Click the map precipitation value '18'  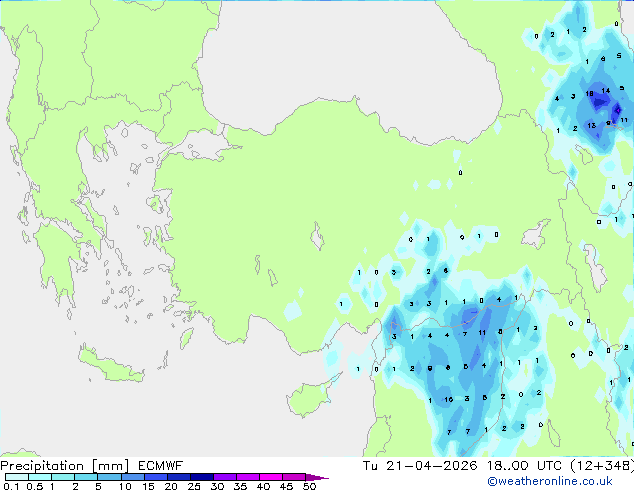pyautogui.click(x=590, y=94)
